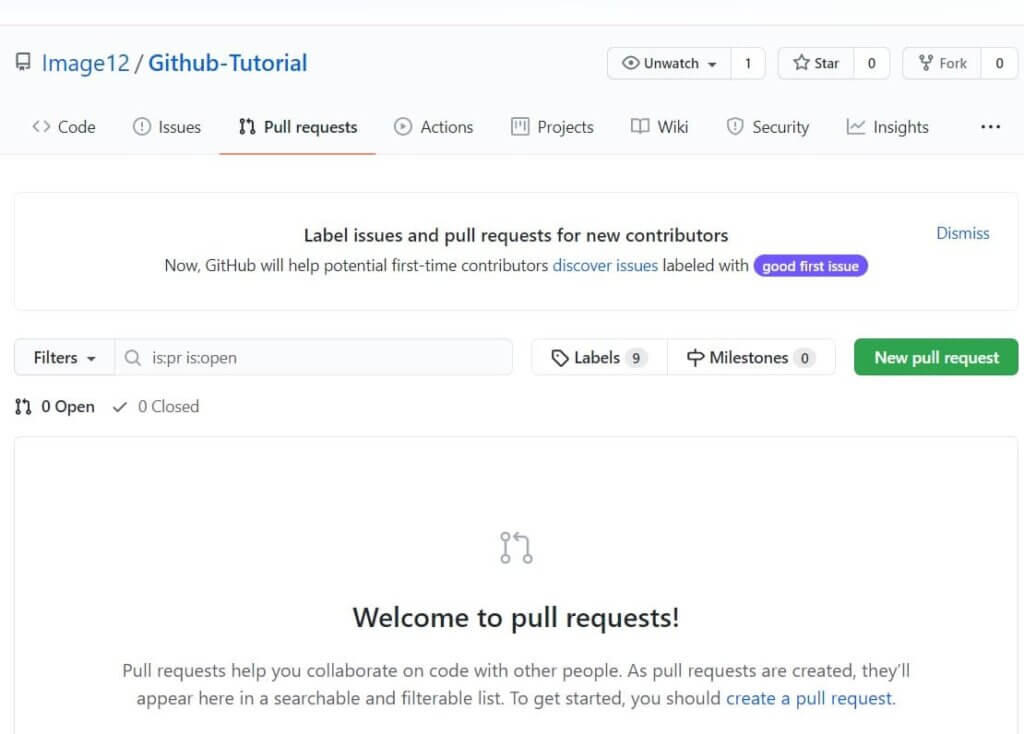Click the Welcome to pull requests! heading
This screenshot has height=734, width=1024.
click(x=516, y=618)
